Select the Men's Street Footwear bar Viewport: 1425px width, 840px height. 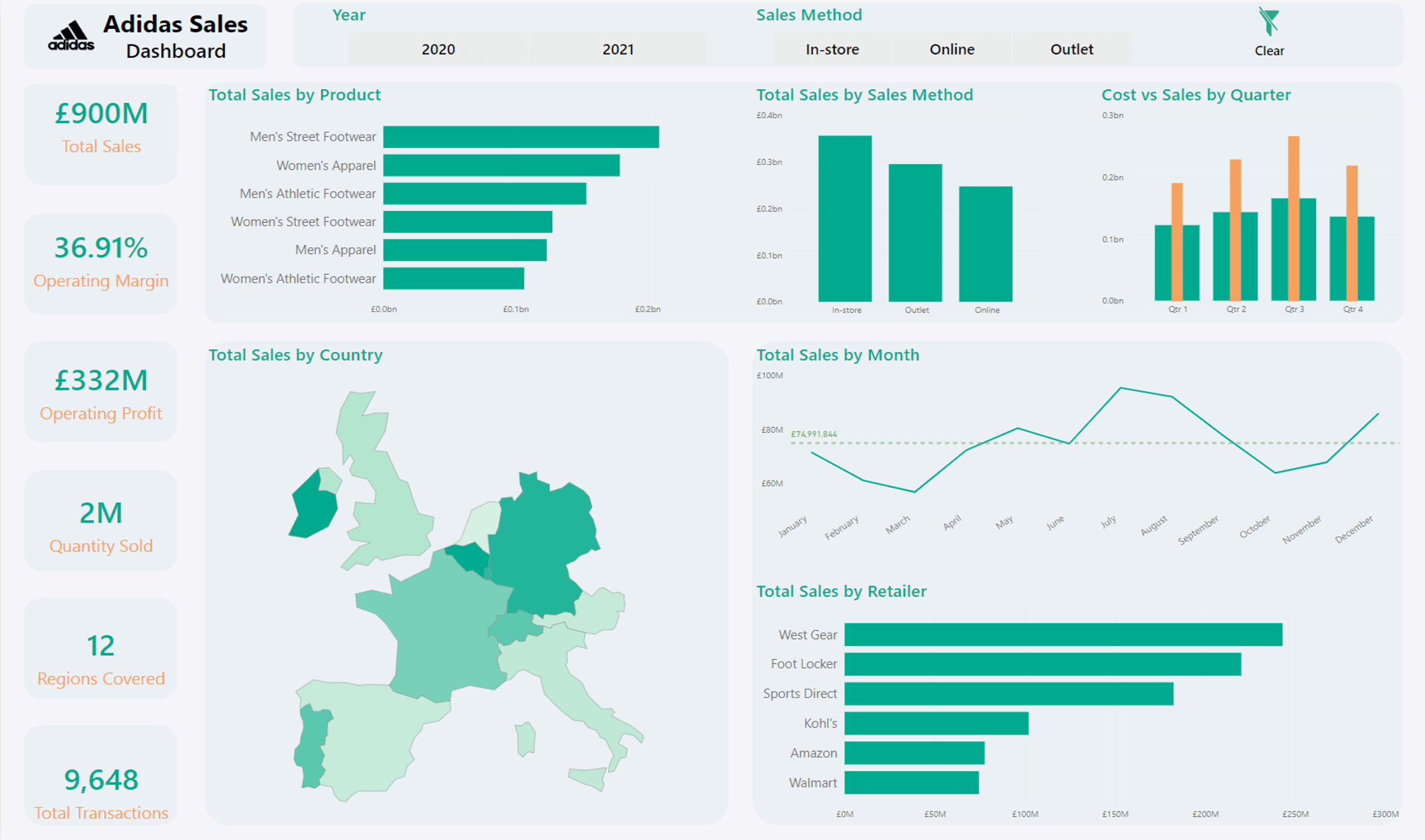click(521, 137)
